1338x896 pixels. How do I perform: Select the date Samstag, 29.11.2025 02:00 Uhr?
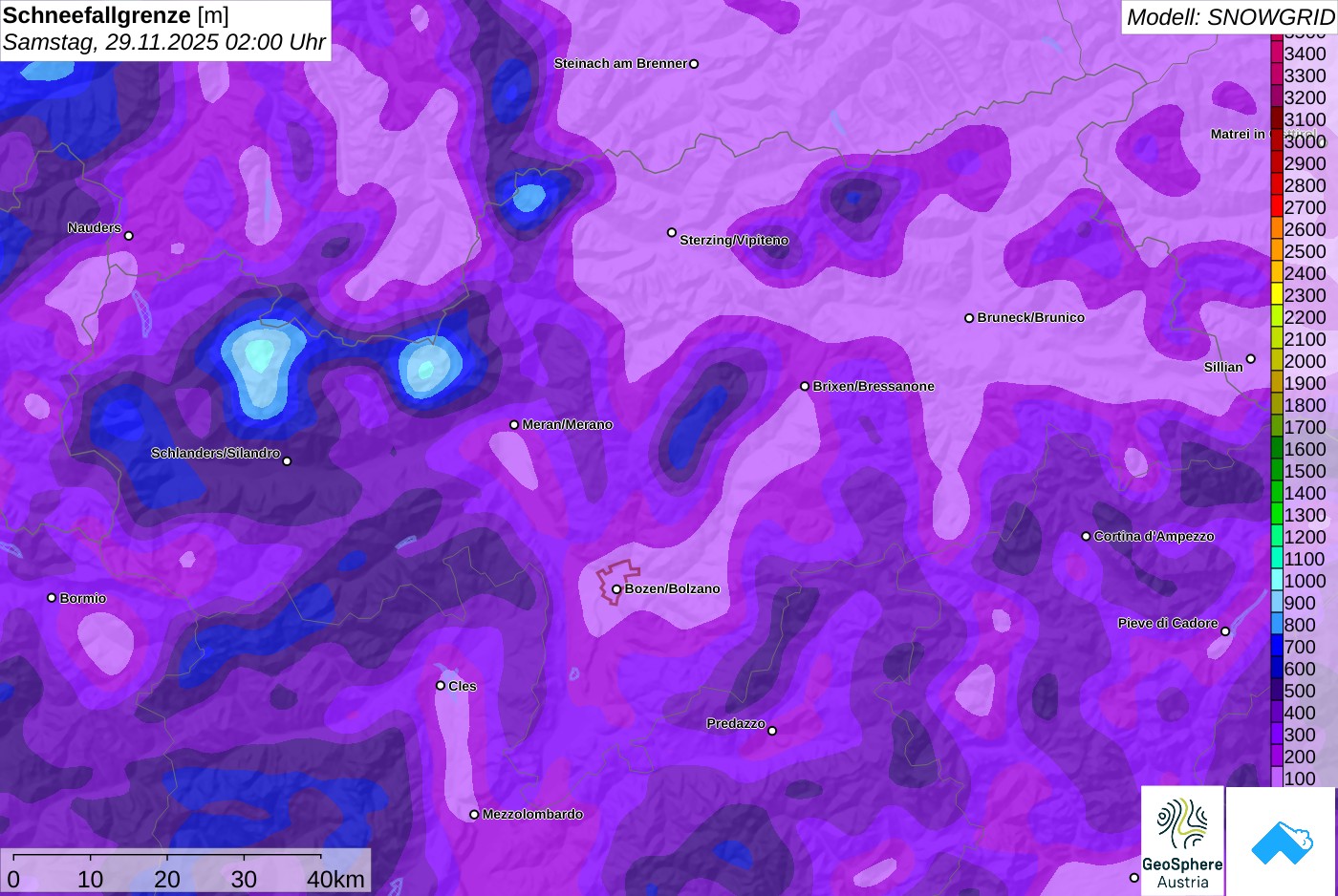pos(164,42)
